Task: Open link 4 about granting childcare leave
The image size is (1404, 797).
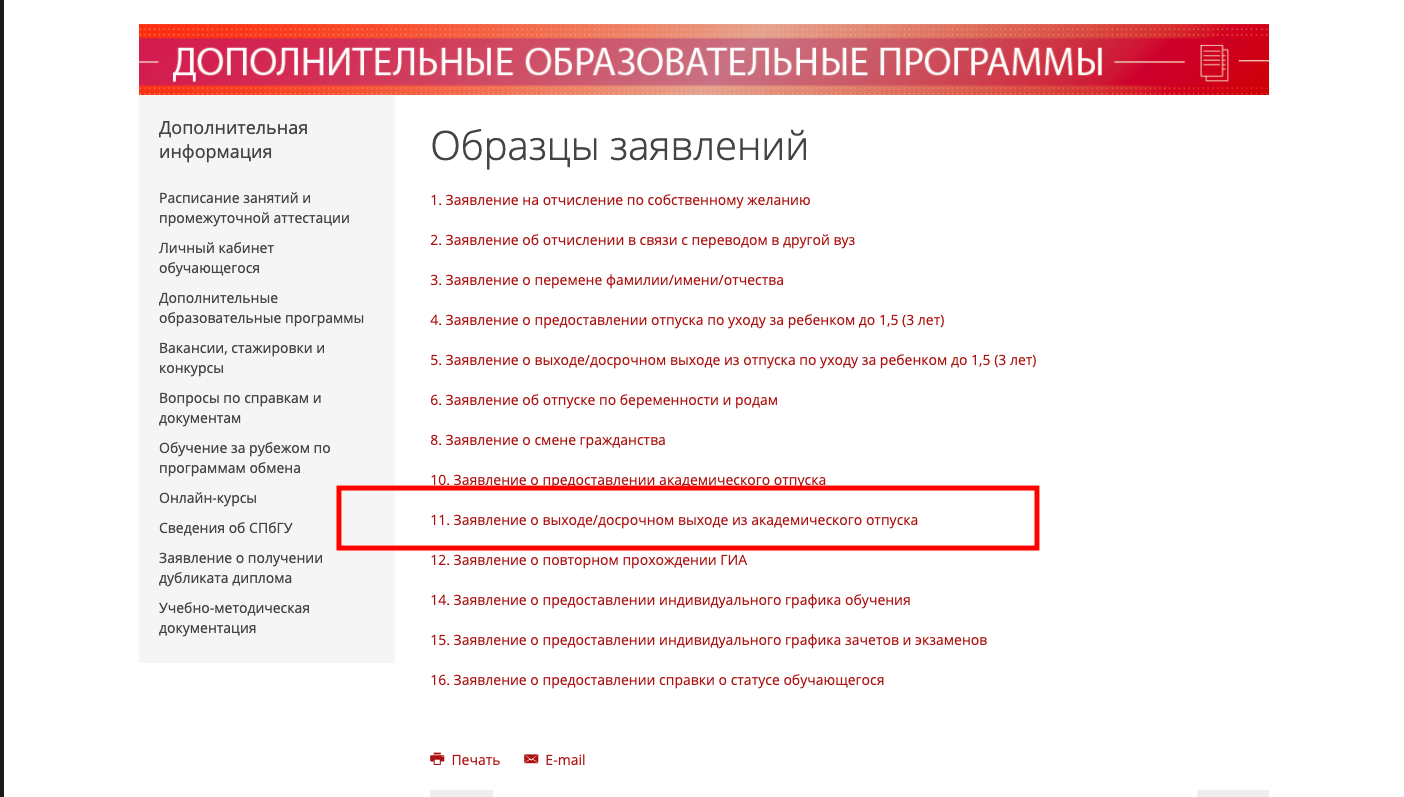Action: click(687, 320)
